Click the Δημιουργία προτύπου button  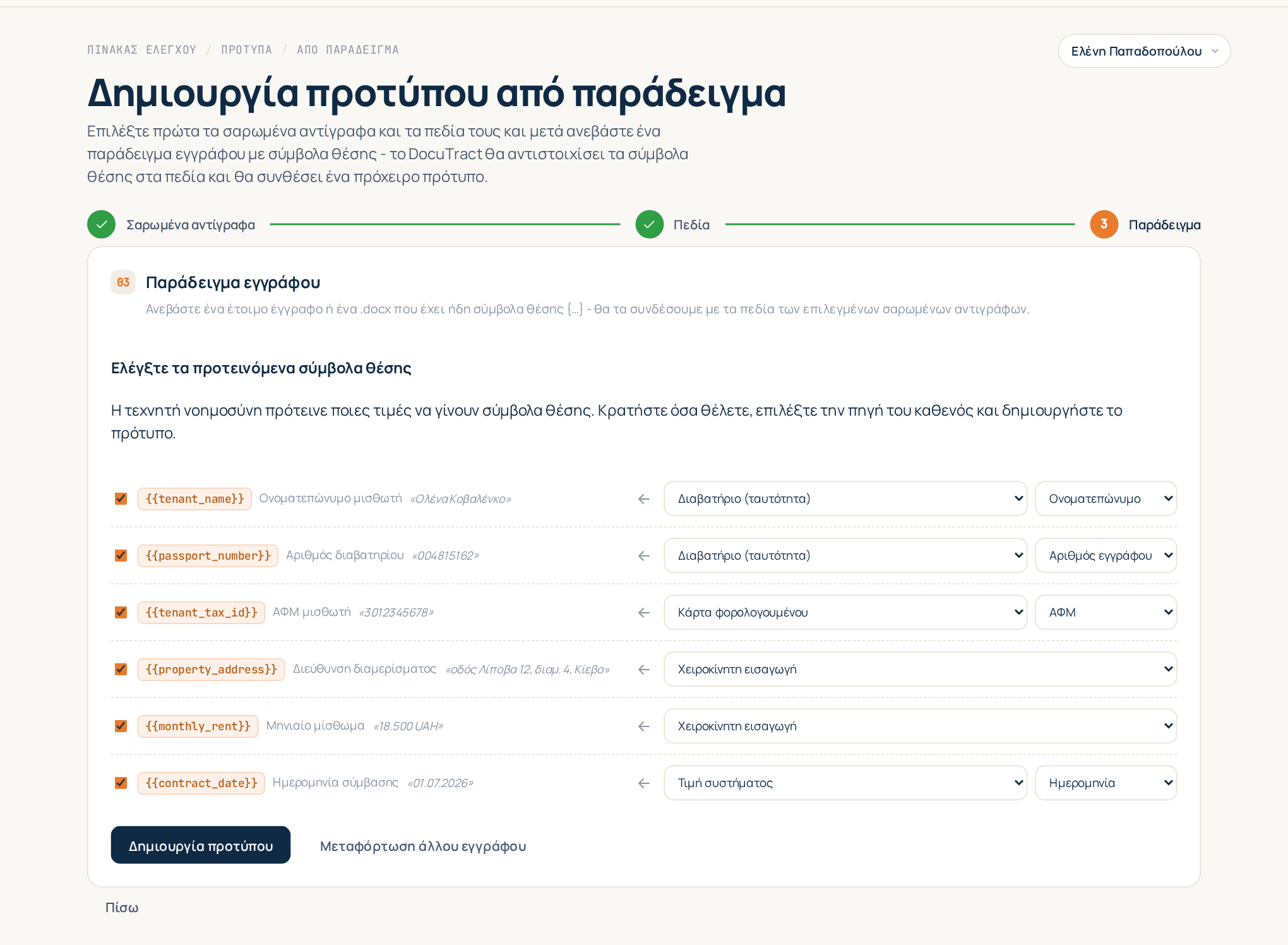tap(201, 845)
